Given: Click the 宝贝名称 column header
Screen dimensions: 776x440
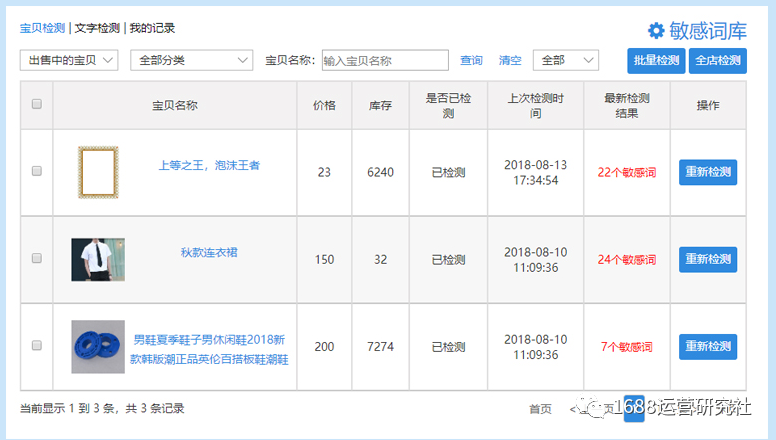Looking at the screenshot, I should click(175, 105).
